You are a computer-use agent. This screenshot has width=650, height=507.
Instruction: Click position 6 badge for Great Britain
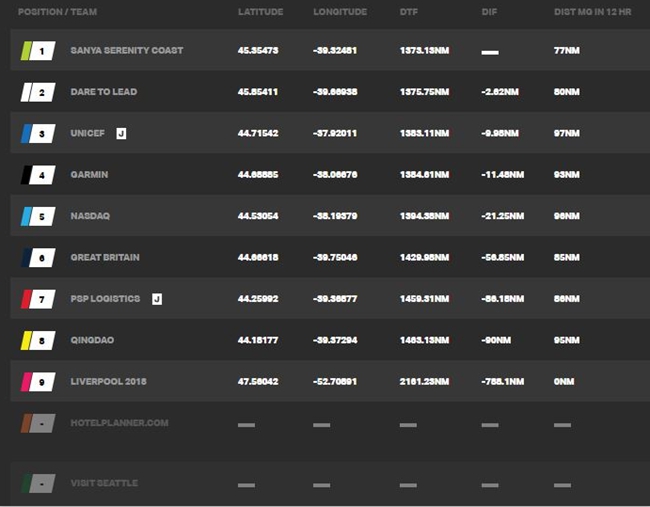click(x=38, y=258)
